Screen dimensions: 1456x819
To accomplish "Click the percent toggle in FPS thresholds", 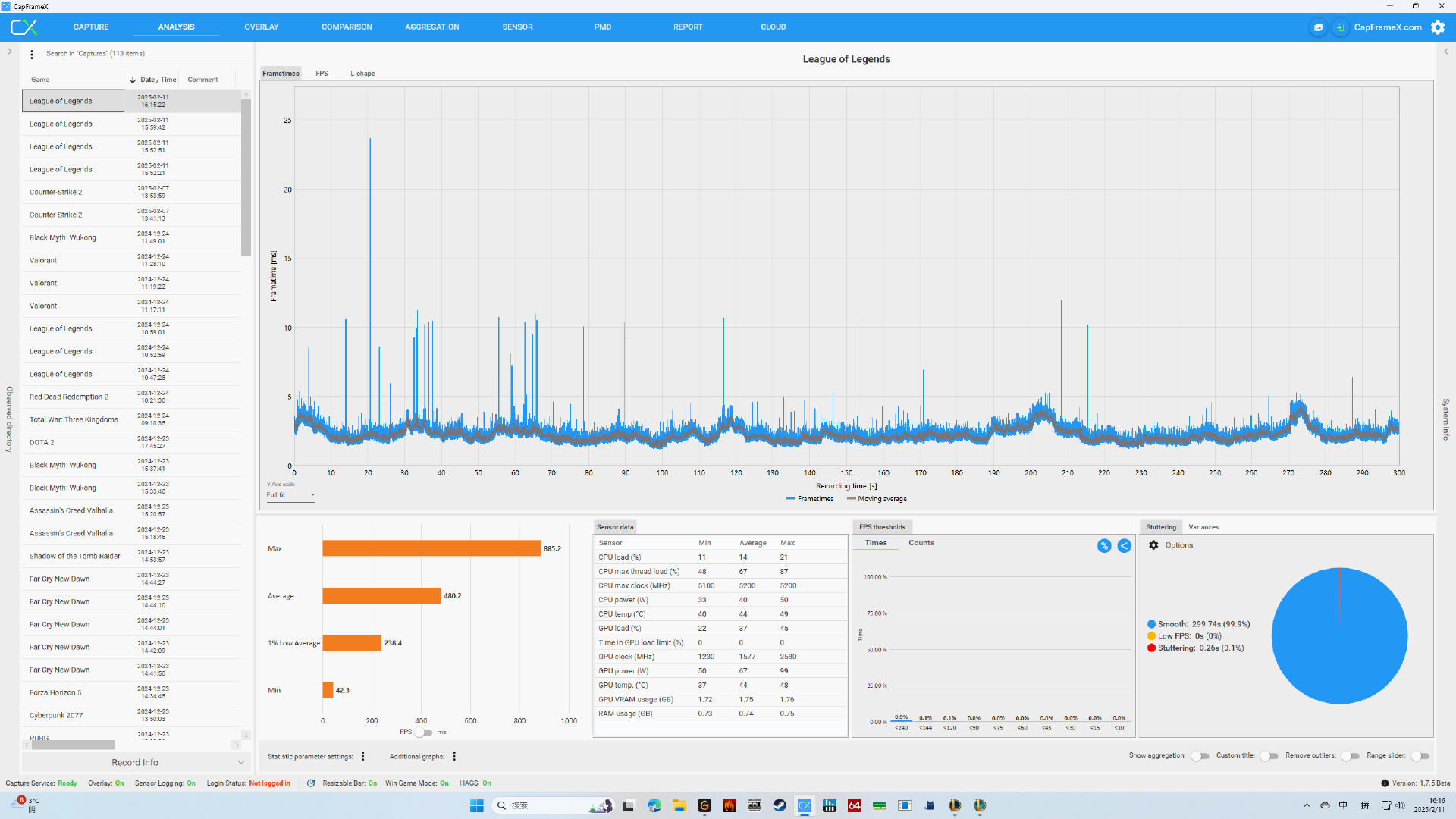I will [x=1104, y=546].
